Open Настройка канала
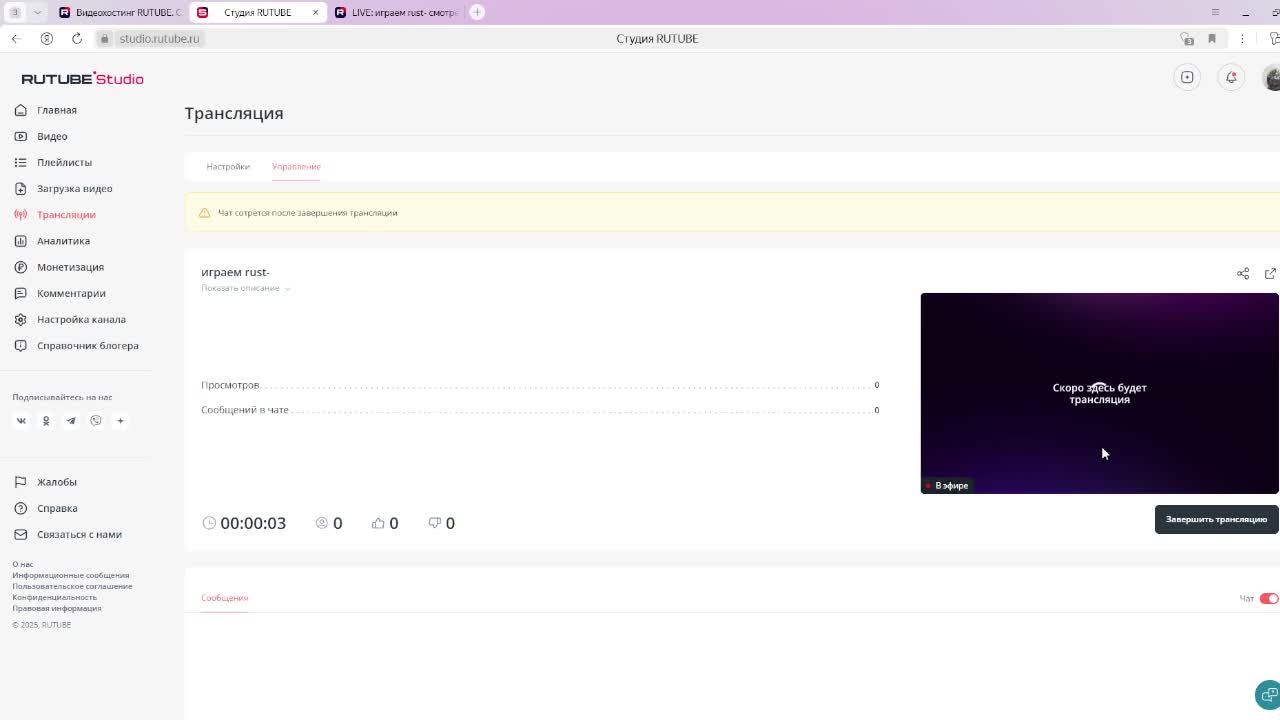The image size is (1280, 720). 81,319
